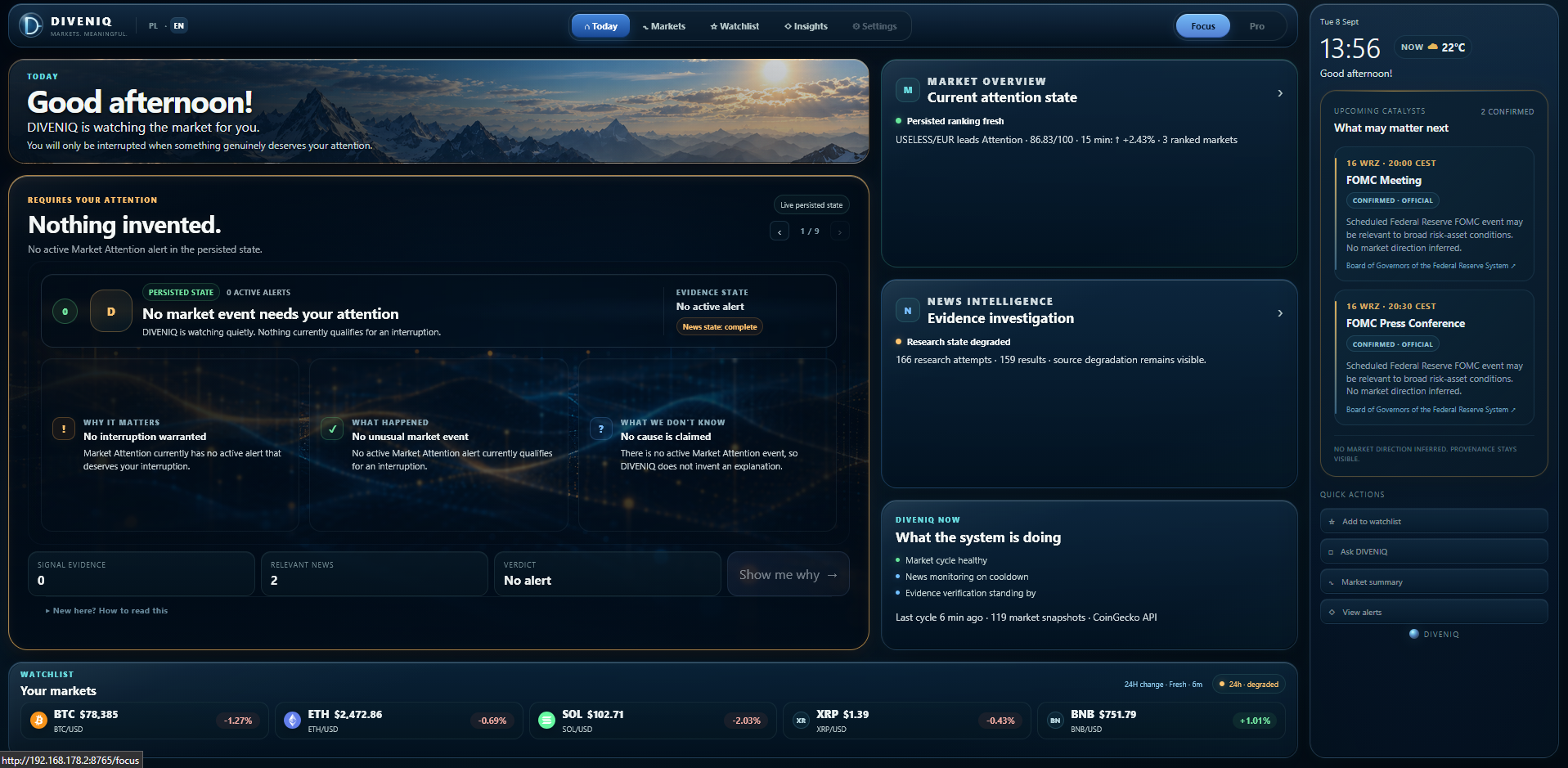
Task: Click the What happened checkmark icon
Action: 332,429
